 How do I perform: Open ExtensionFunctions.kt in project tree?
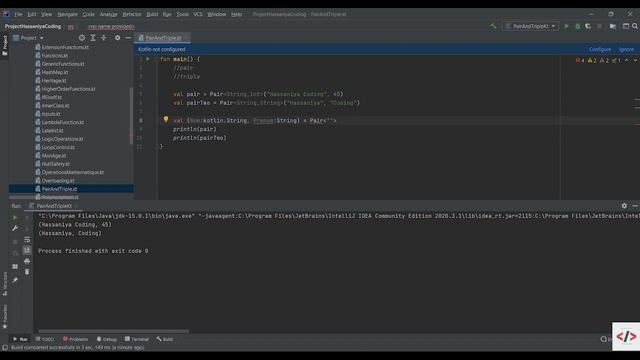tap(65, 47)
